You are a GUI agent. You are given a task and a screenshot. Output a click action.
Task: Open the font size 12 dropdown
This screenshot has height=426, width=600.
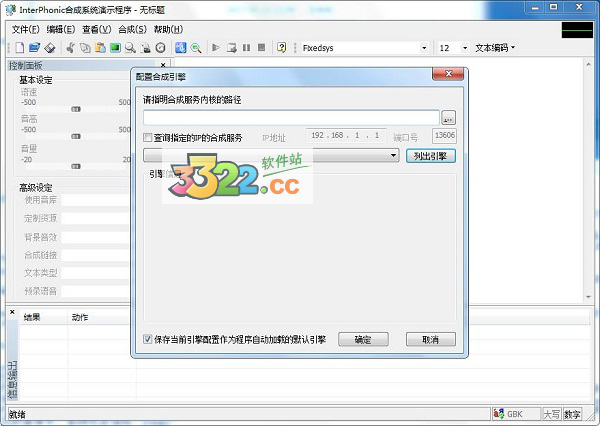click(x=465, y=48)
